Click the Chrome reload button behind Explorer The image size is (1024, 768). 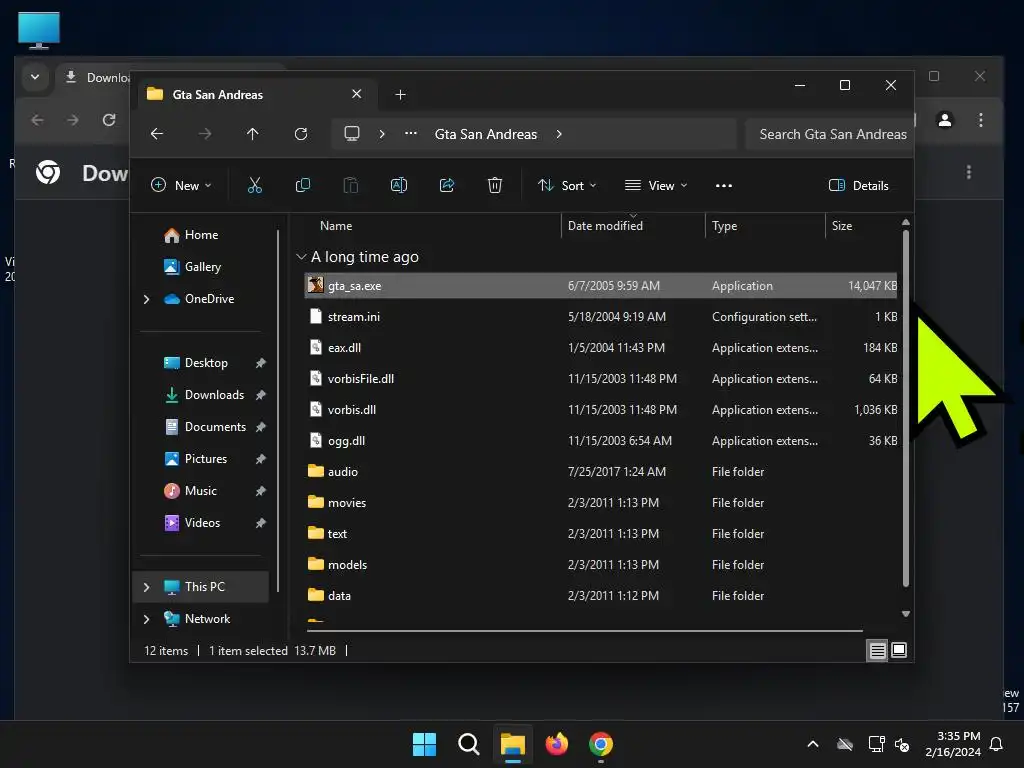[109, 120]
